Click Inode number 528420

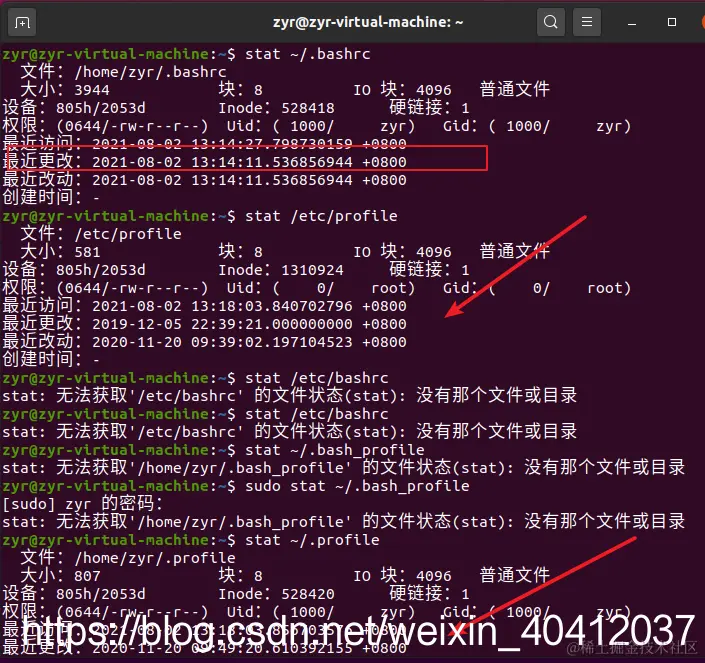(308, 594)
